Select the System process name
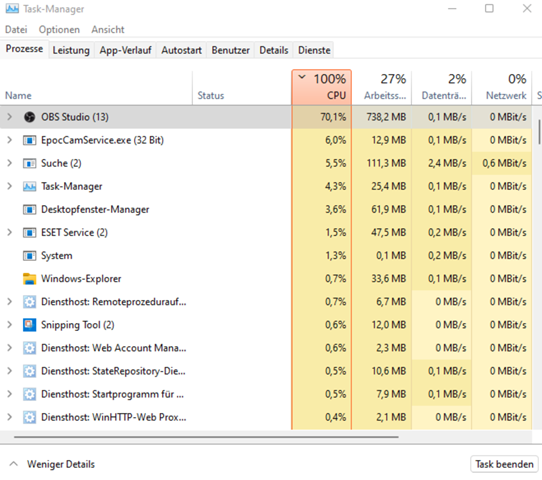Image resolution: width=542 pixels, height=480 pixels. tap(57, 256)
